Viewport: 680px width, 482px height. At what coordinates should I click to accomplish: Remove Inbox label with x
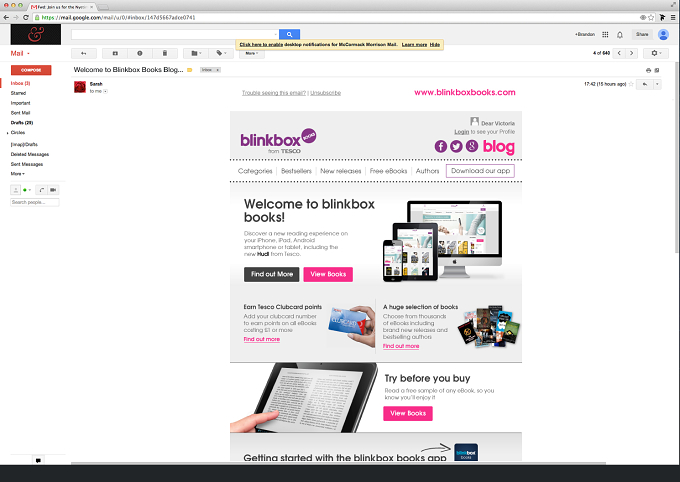[x=218, y=70]
